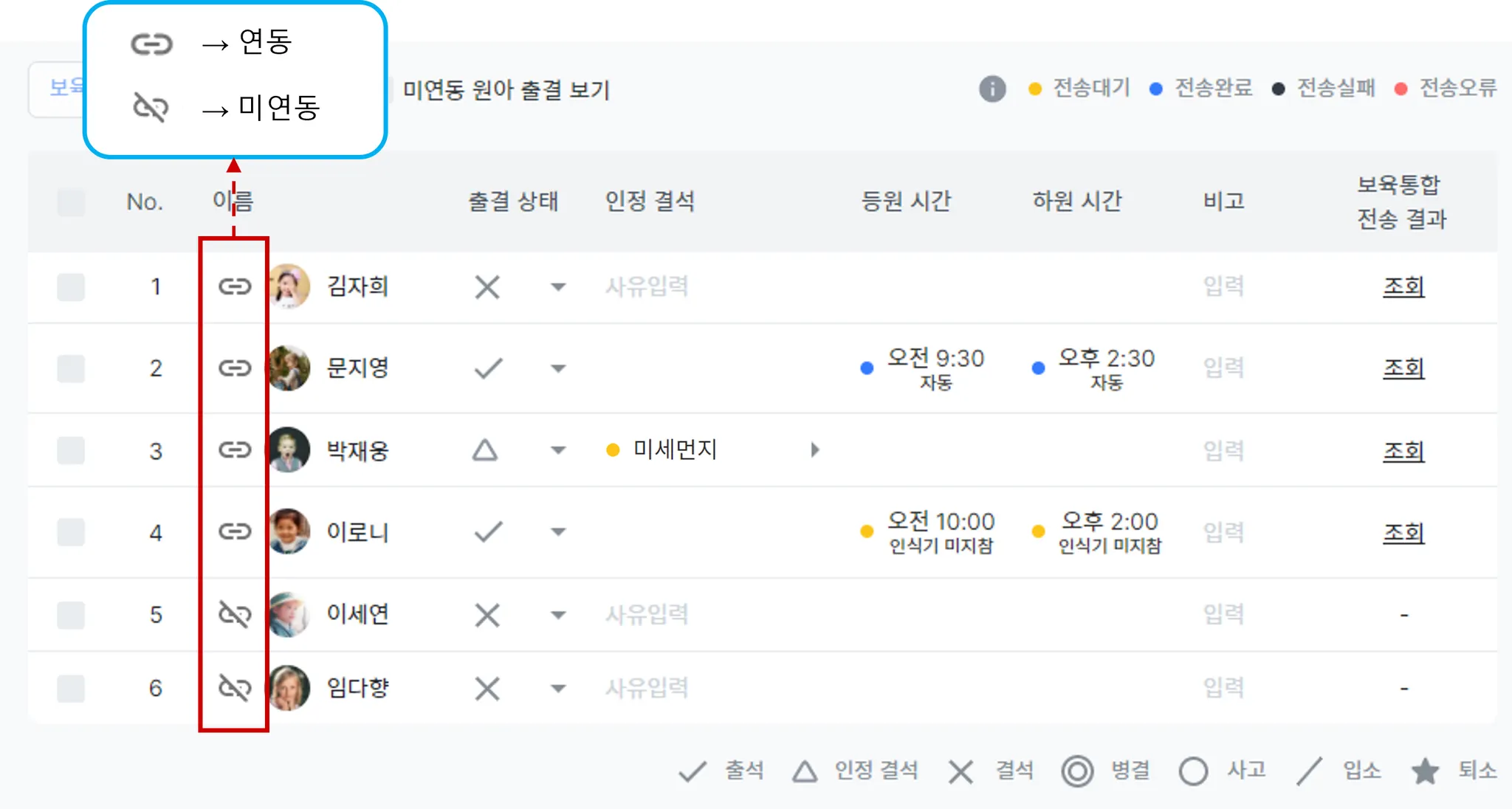Toggle the select-all checkbox in header

[71, 202]
